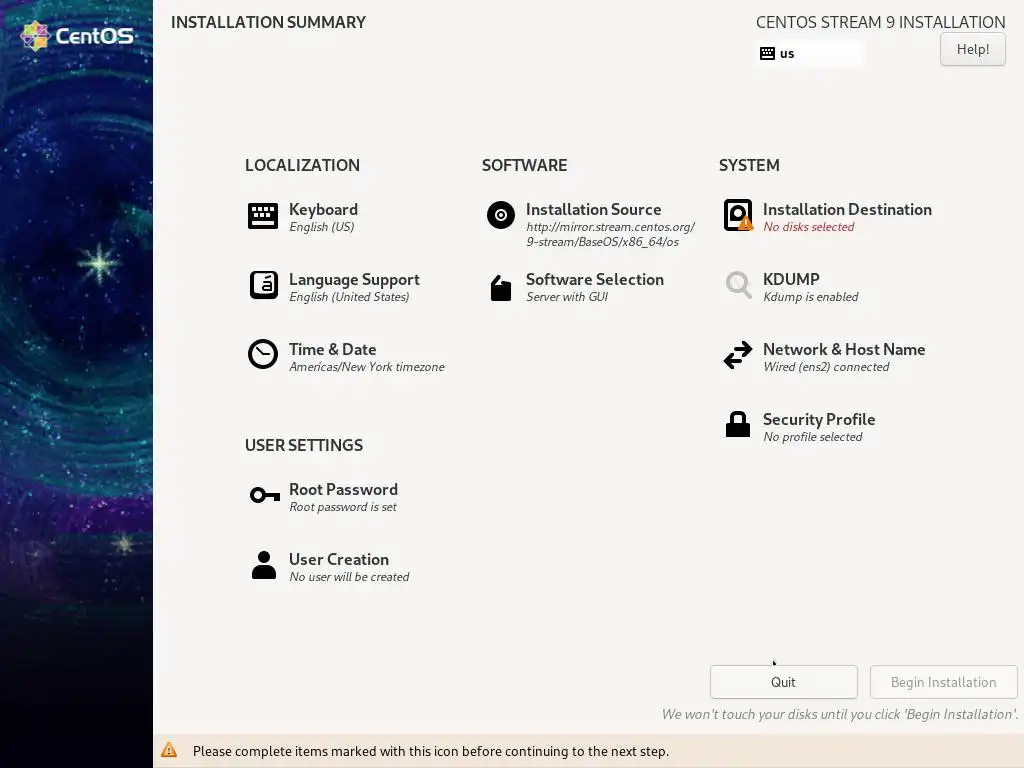Click 'CENTOS STREAM 9 INSTALLATION' title text
The image size is (1024, 768).
(880, 22)
